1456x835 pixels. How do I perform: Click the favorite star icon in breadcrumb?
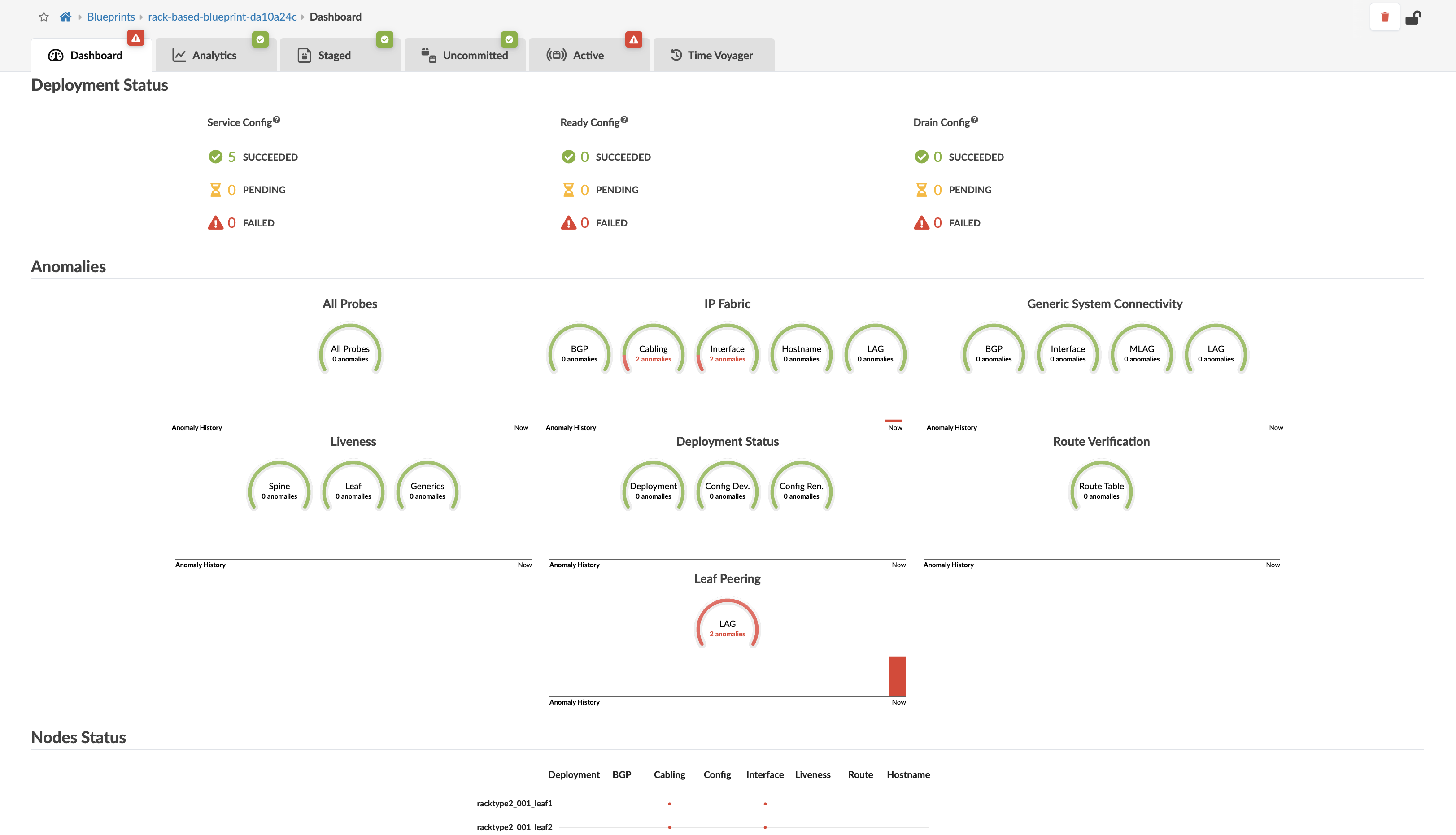pyautogui.click(x=44, y=17)
